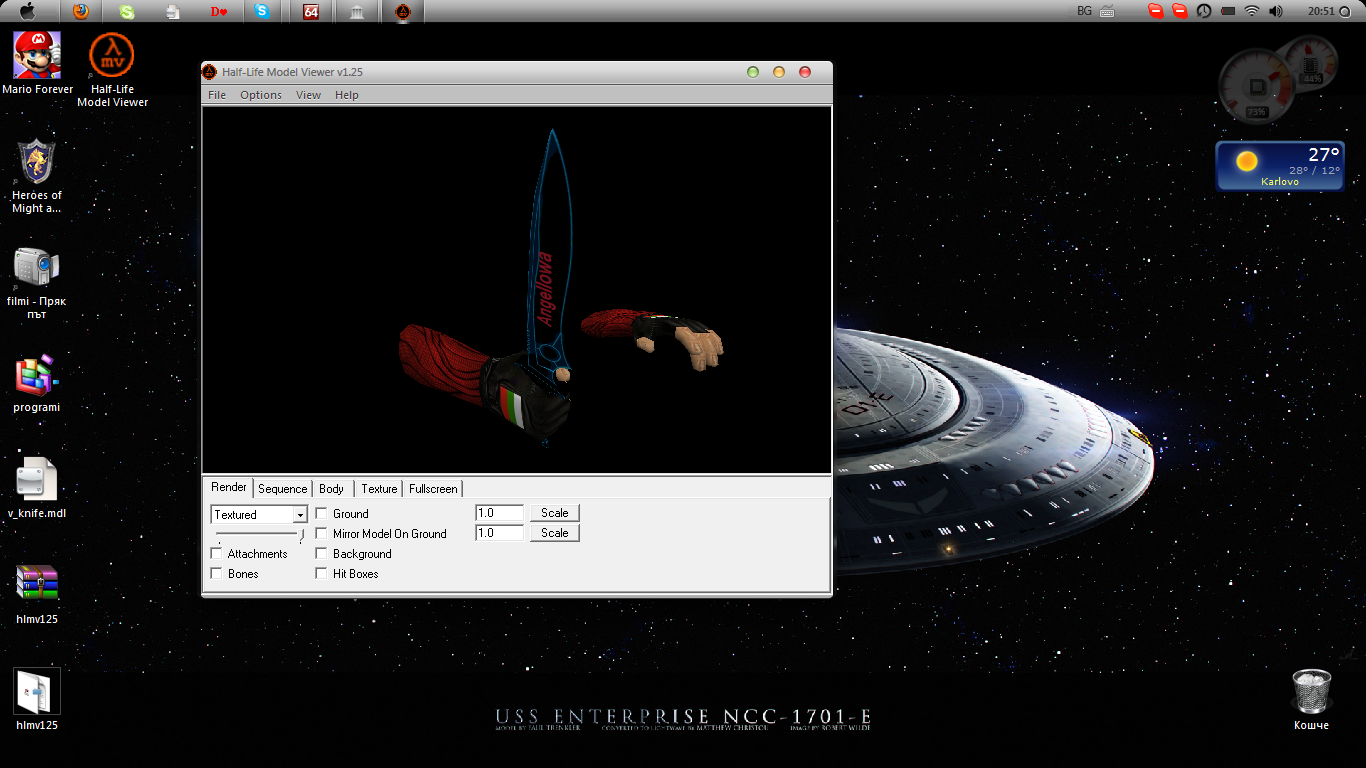Open the Options menu
The height and width of the screenshot is (768, 1366).
[x=261, y=95]
